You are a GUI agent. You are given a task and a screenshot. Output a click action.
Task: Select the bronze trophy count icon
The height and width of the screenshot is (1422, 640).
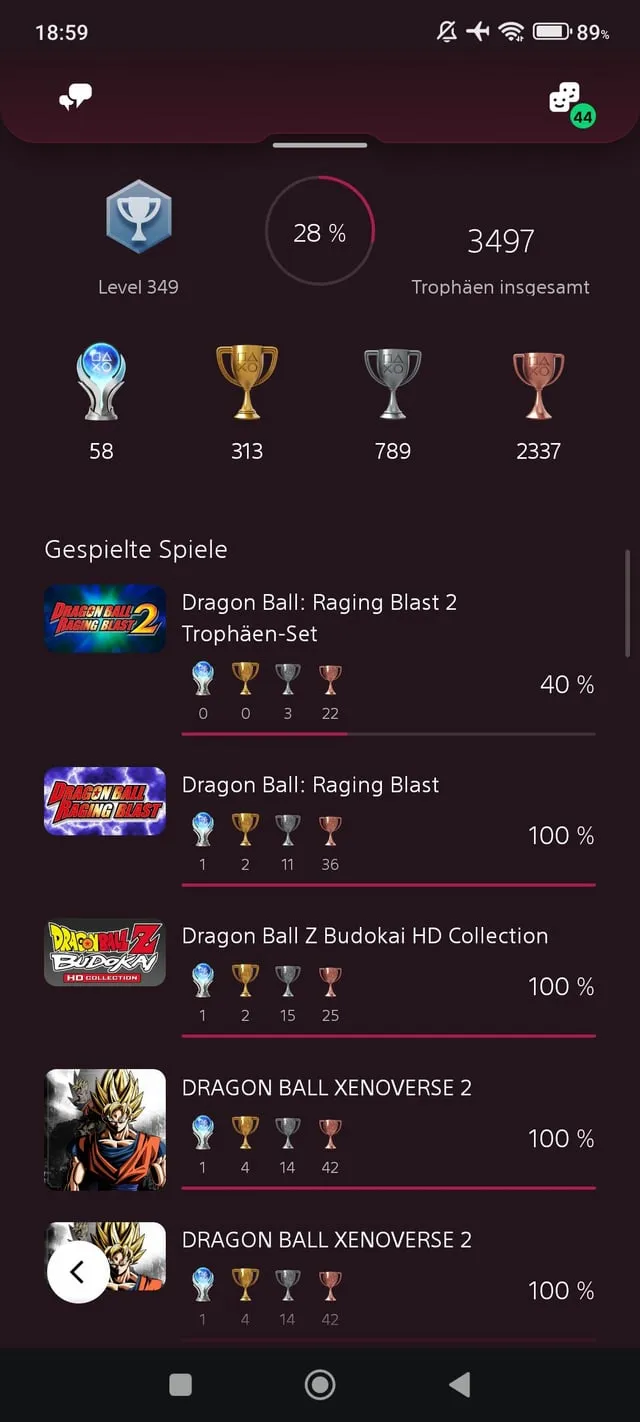[538, 380]
